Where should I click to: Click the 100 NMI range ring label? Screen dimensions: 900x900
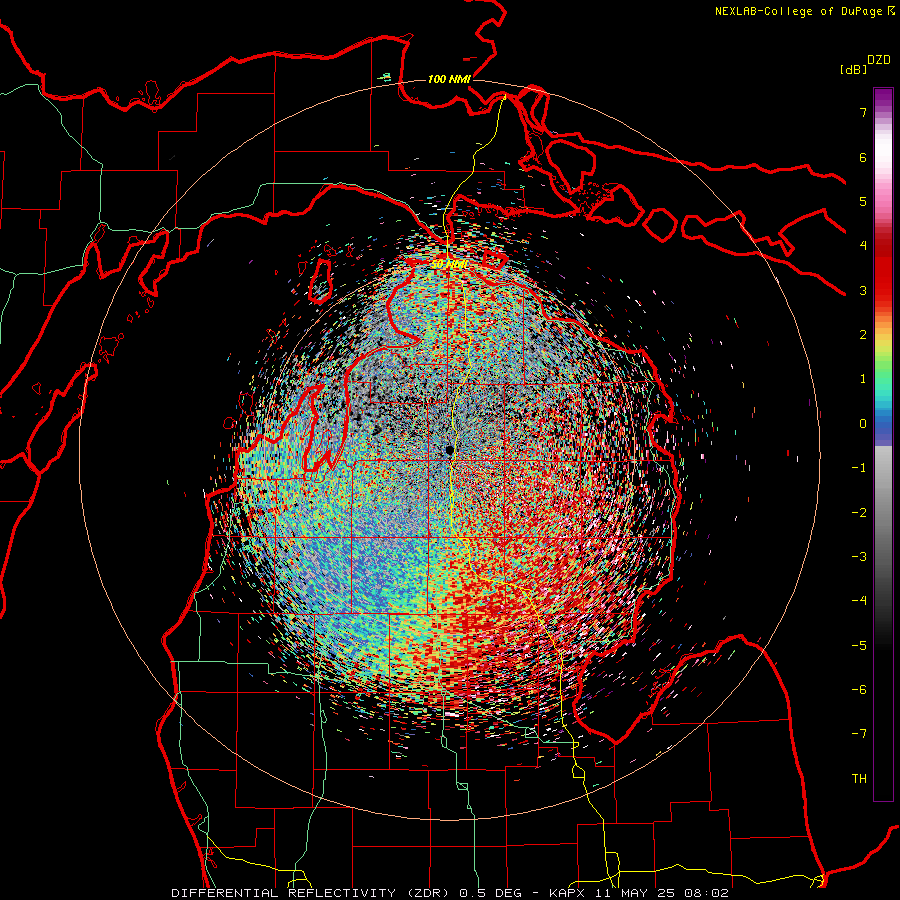pyautogui.click(x=449, y=79)
